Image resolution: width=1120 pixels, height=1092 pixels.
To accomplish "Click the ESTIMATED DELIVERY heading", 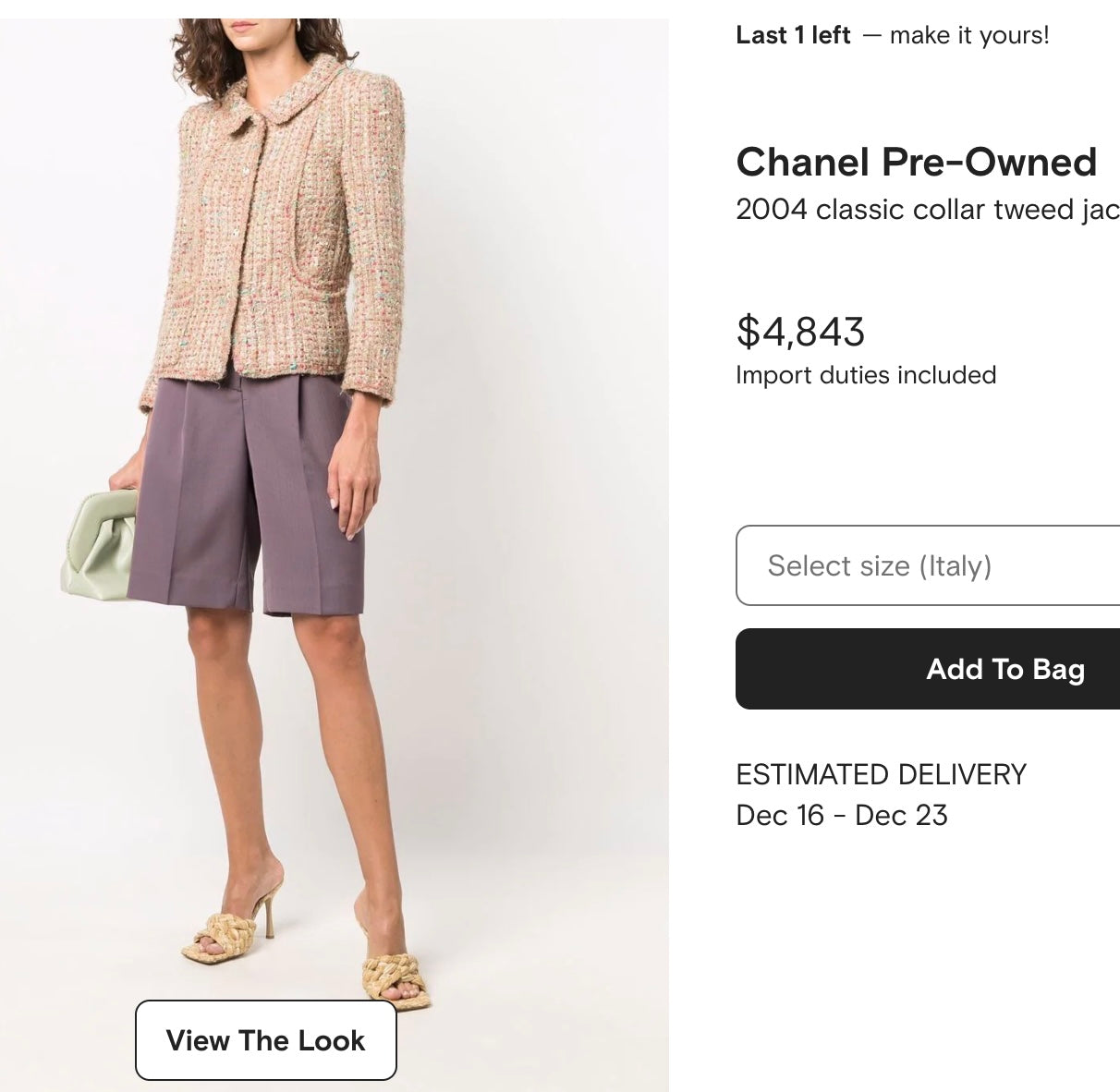I will coord(881,774).
